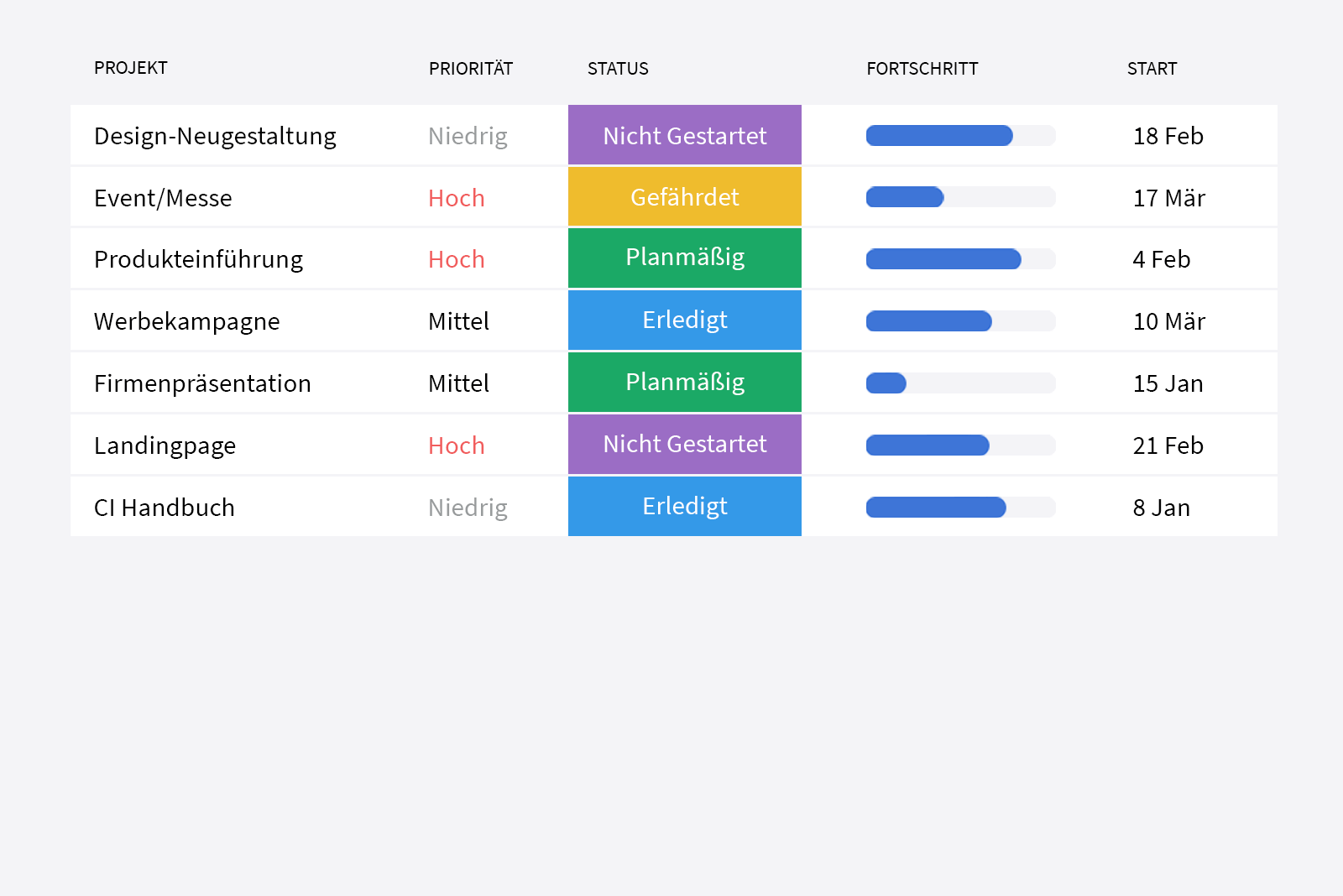1343x896 pixels.
Task: Click the progress bar for Event/Messe
Action: click(960, 197)
